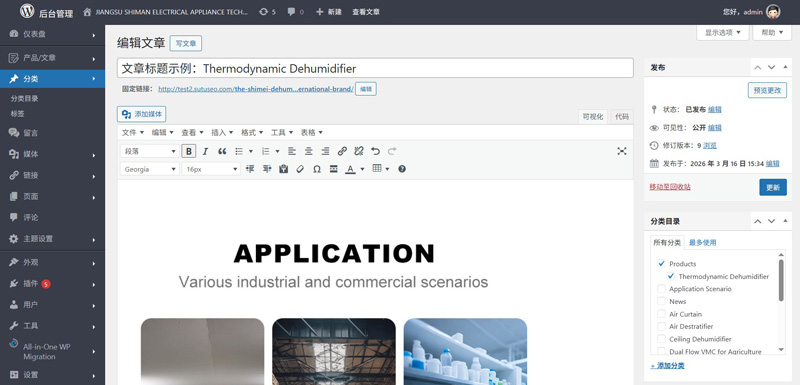Switch to 代码 code editor tab
Screen dimensions: 800x385
622,117
